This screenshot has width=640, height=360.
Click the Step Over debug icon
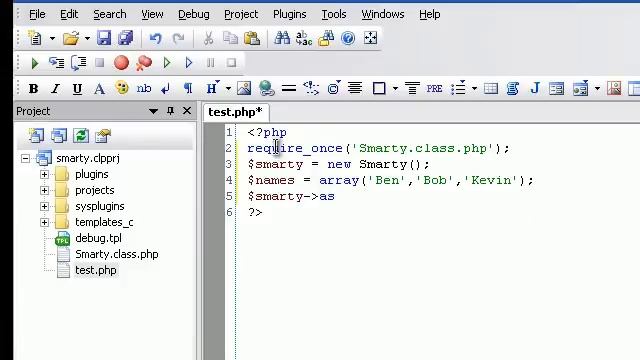coord(78,63)
